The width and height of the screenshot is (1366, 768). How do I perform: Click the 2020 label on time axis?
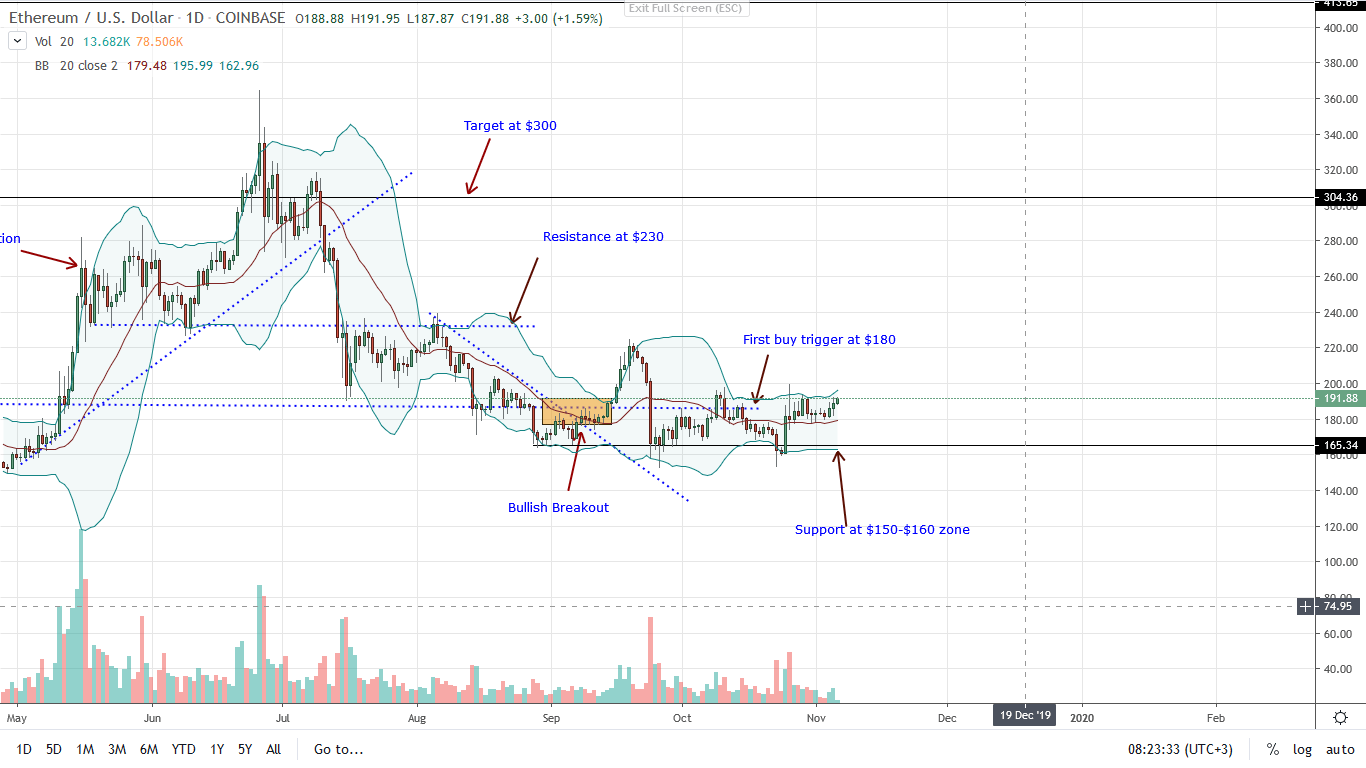point(1081,718)
